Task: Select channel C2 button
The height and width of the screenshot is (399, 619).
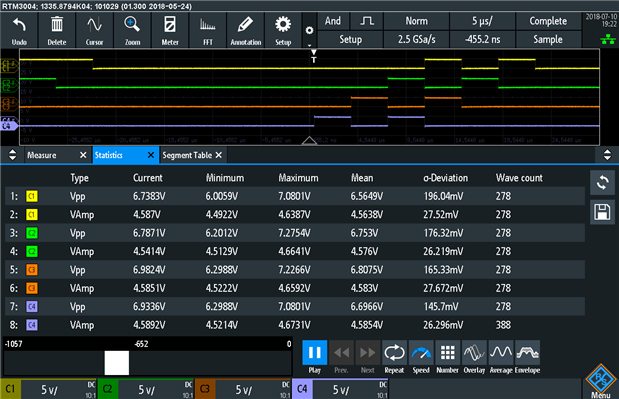Action: coord(107,389)
